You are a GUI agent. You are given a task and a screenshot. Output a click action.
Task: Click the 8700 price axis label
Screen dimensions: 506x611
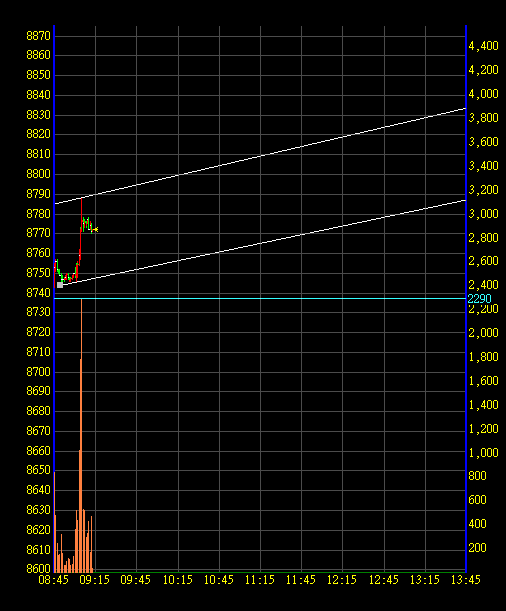(39, 372)
